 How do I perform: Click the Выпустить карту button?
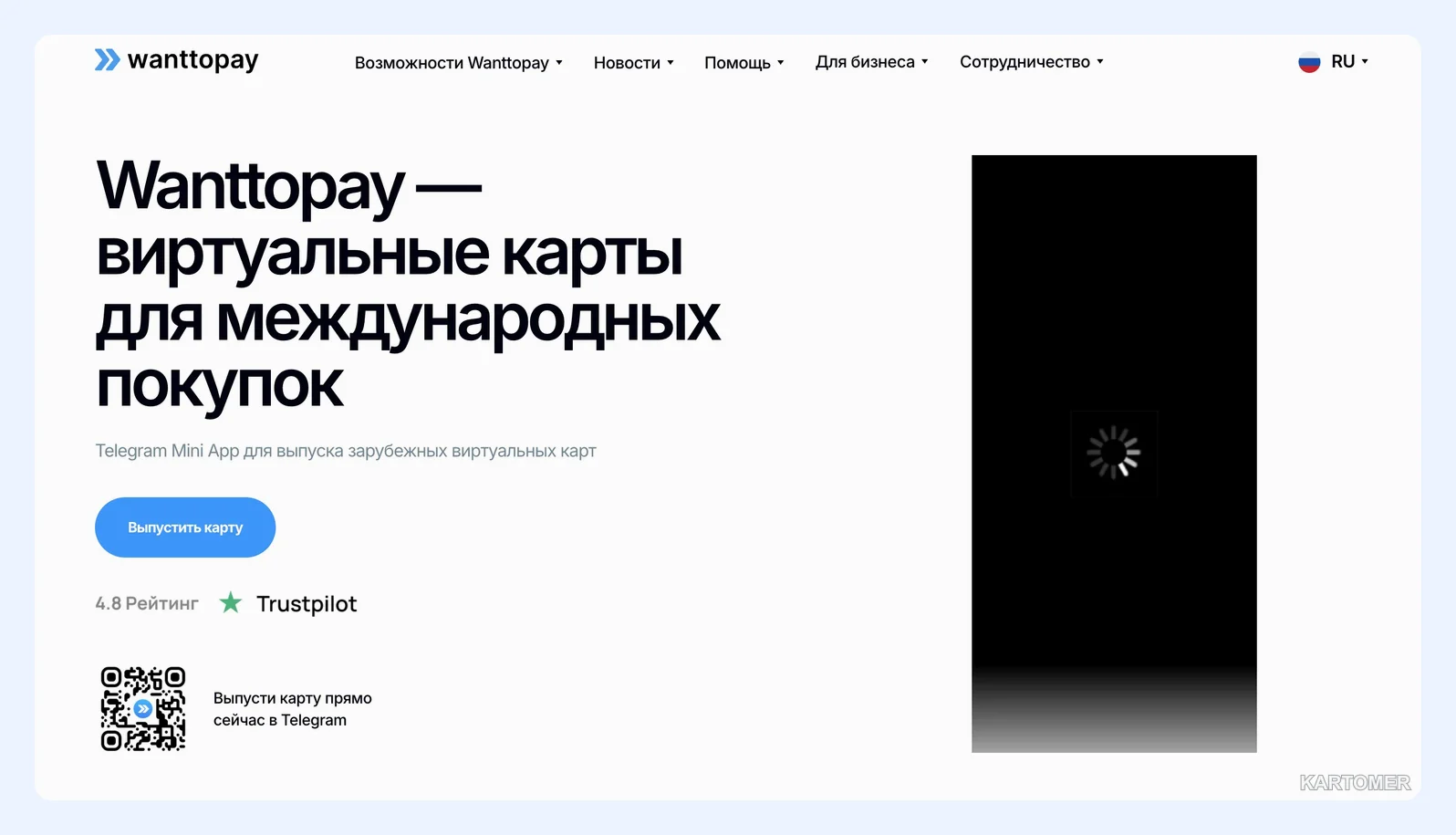tap(185, 527)
